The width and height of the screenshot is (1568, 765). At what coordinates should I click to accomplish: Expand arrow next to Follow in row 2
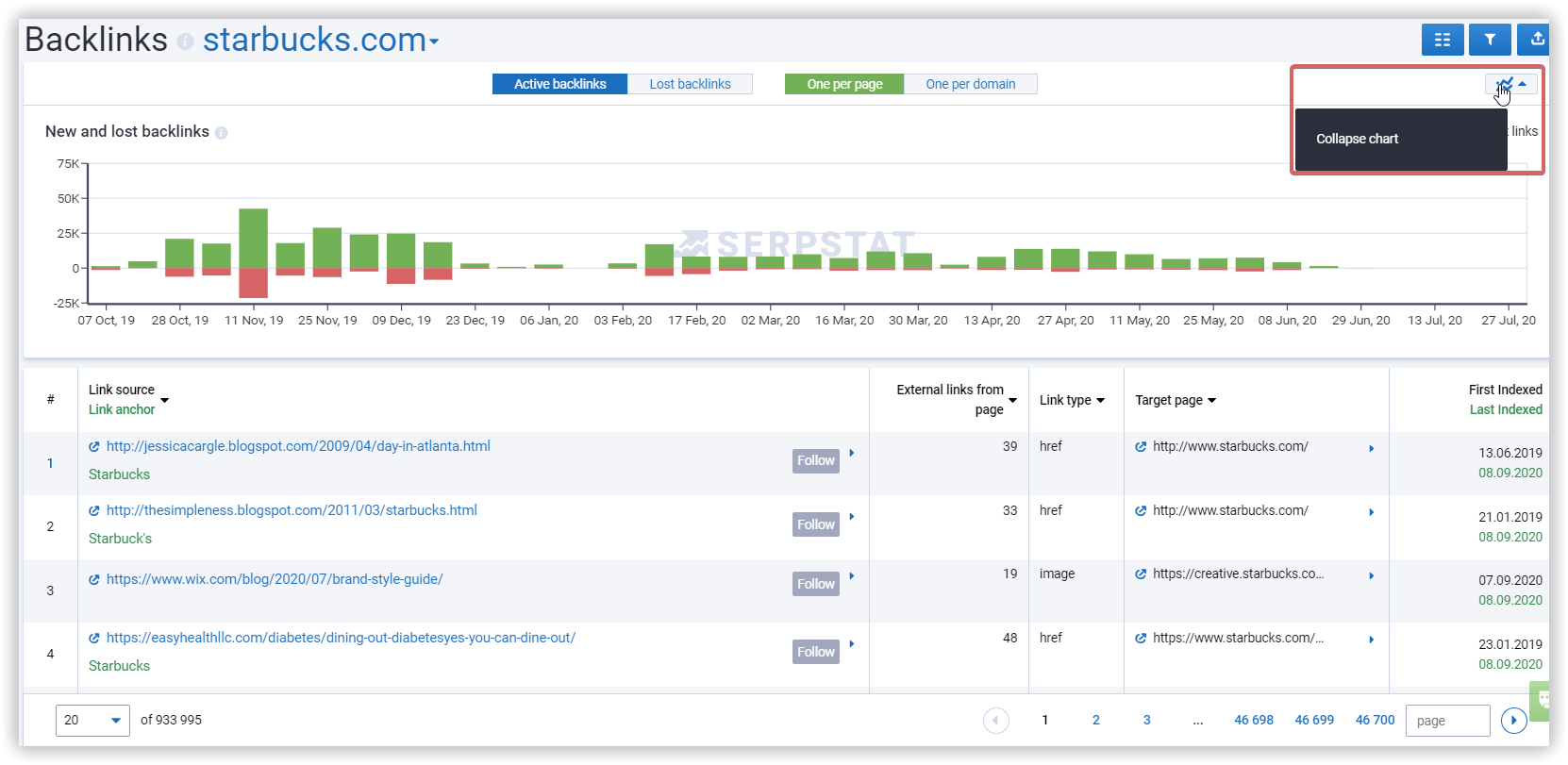pyautogui.click(x=852, y=517)
